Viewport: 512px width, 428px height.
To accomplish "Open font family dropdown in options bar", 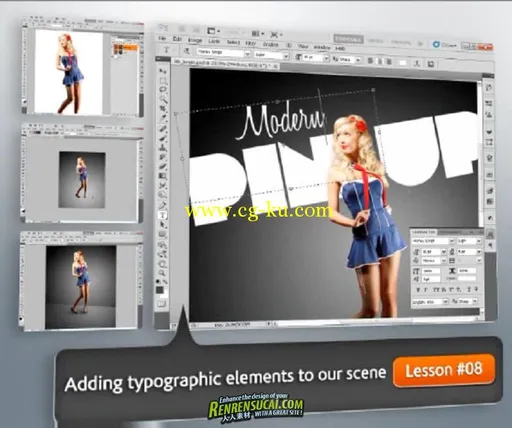I will (247, 53).
